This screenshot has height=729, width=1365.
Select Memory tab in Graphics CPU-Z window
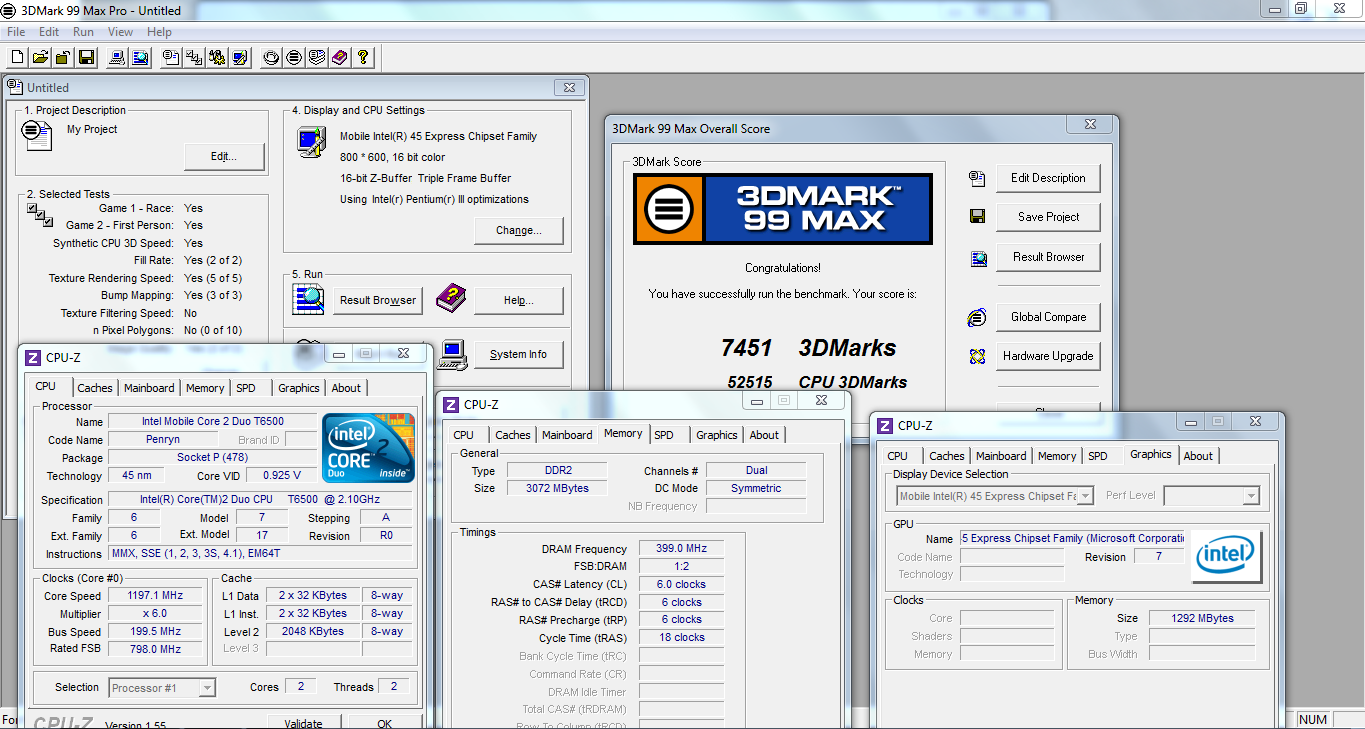pyautogui.click(x=1057, y=456)
